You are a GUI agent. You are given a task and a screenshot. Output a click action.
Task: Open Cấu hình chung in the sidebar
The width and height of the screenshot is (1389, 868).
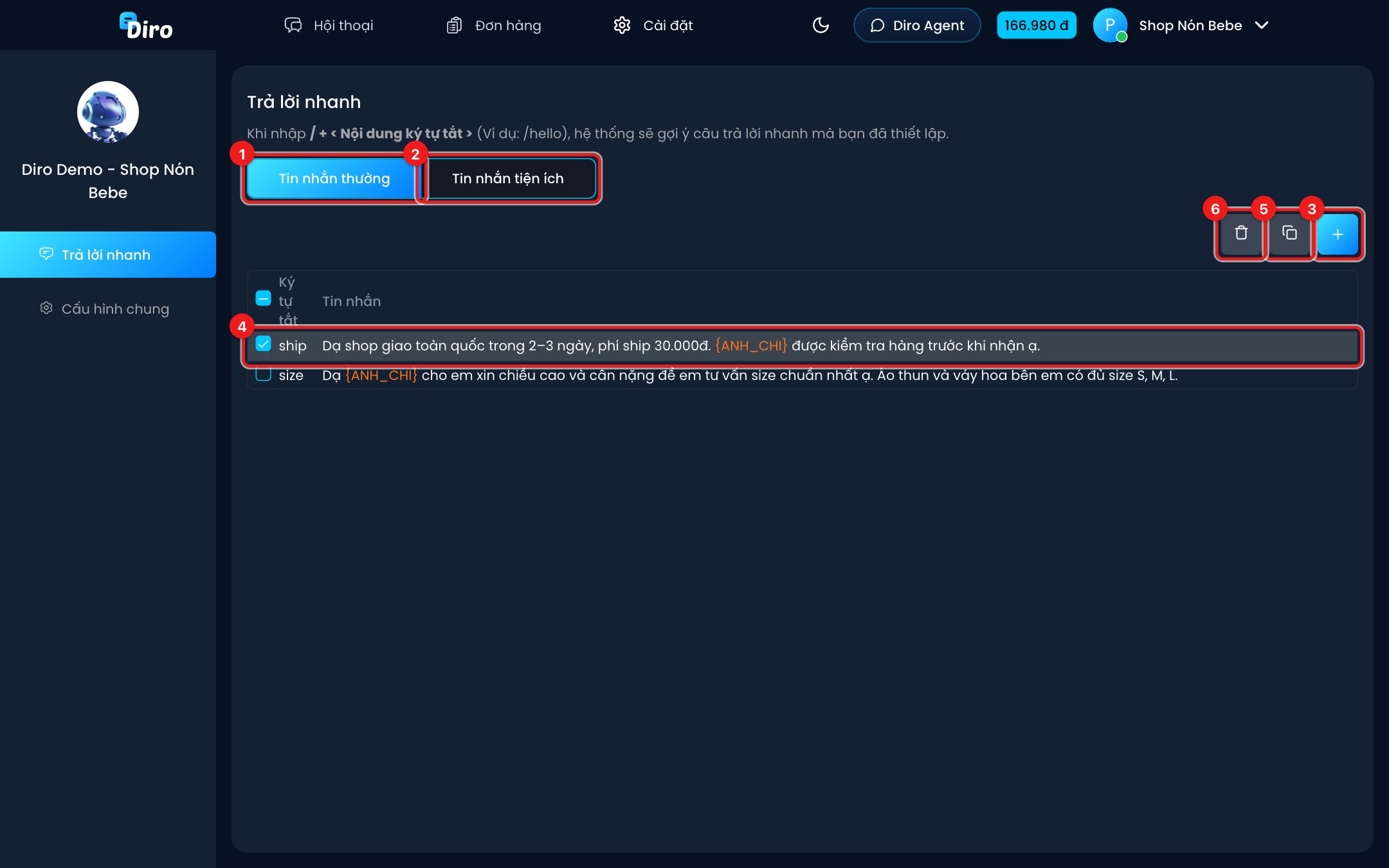click(x=108, y=309)
